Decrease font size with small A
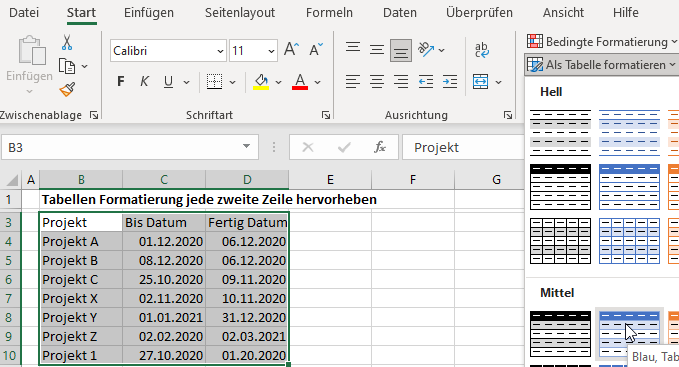This screenshot has height=367, width=679. (x=316, y=49)
